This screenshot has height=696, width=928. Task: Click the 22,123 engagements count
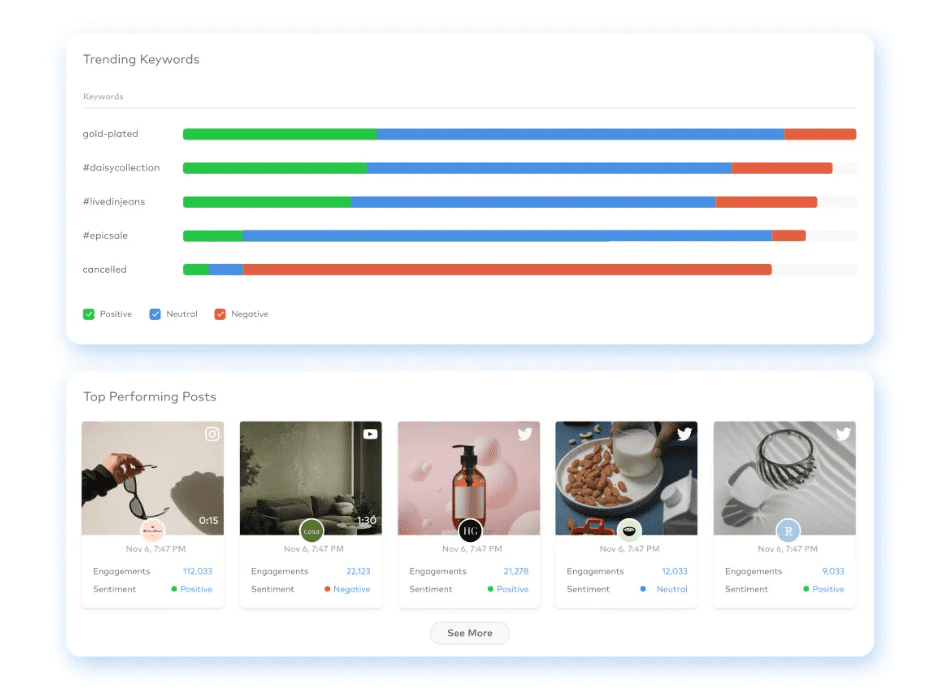pyautogui.click(x=358, y=572)
